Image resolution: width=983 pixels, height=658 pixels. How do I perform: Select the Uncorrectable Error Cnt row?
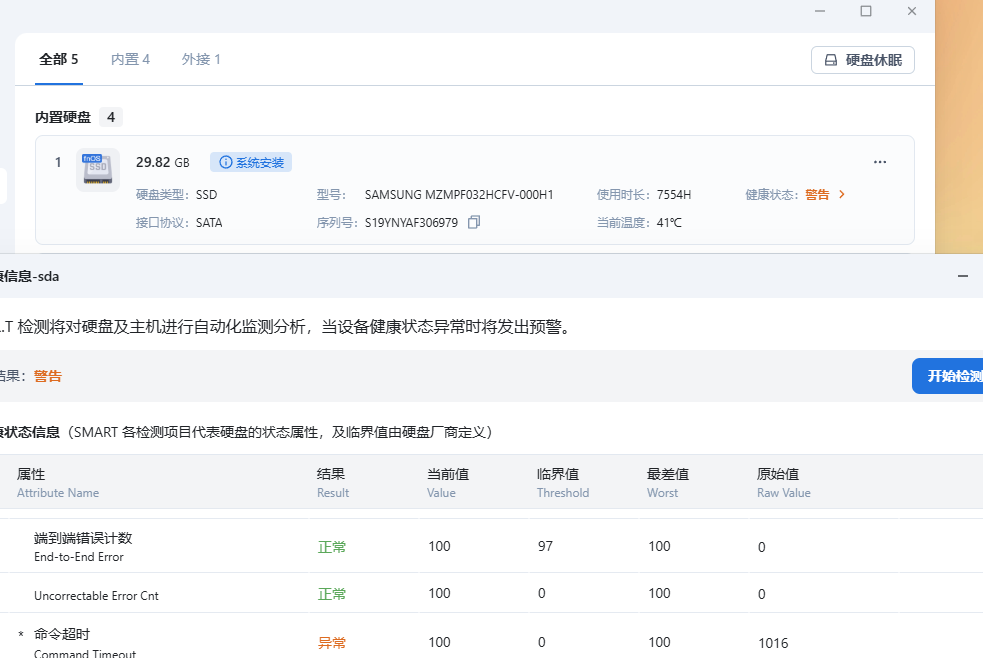point(492,593)
